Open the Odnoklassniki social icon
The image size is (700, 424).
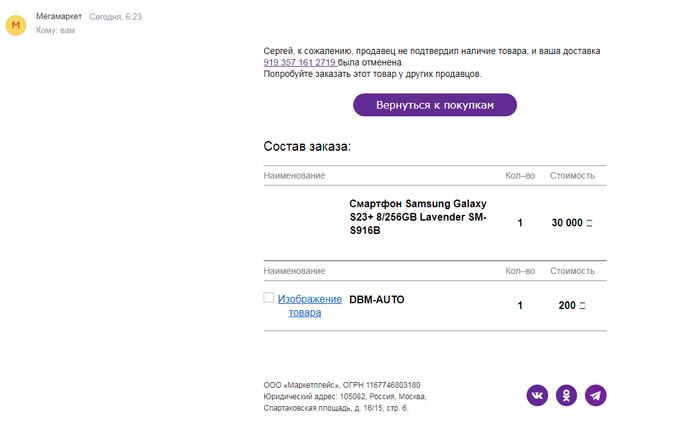(566, 396)
